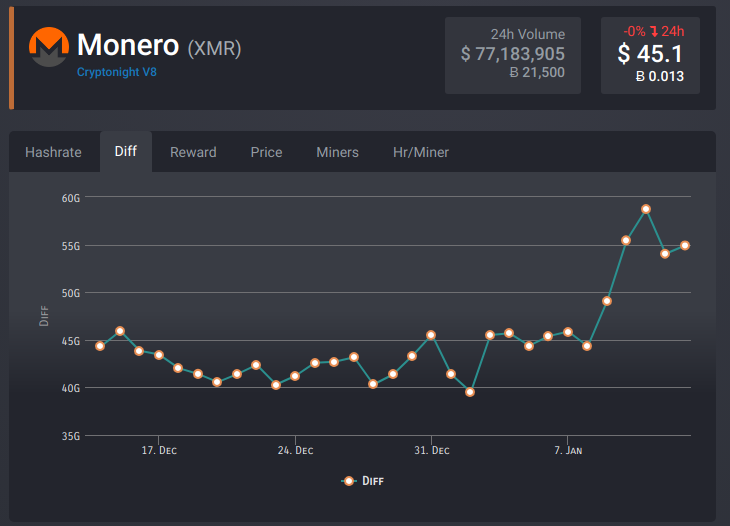The height and width of the screenshot is (526, 730).
Task: Click the Monero title text
Action: click(x=128, y=45)
